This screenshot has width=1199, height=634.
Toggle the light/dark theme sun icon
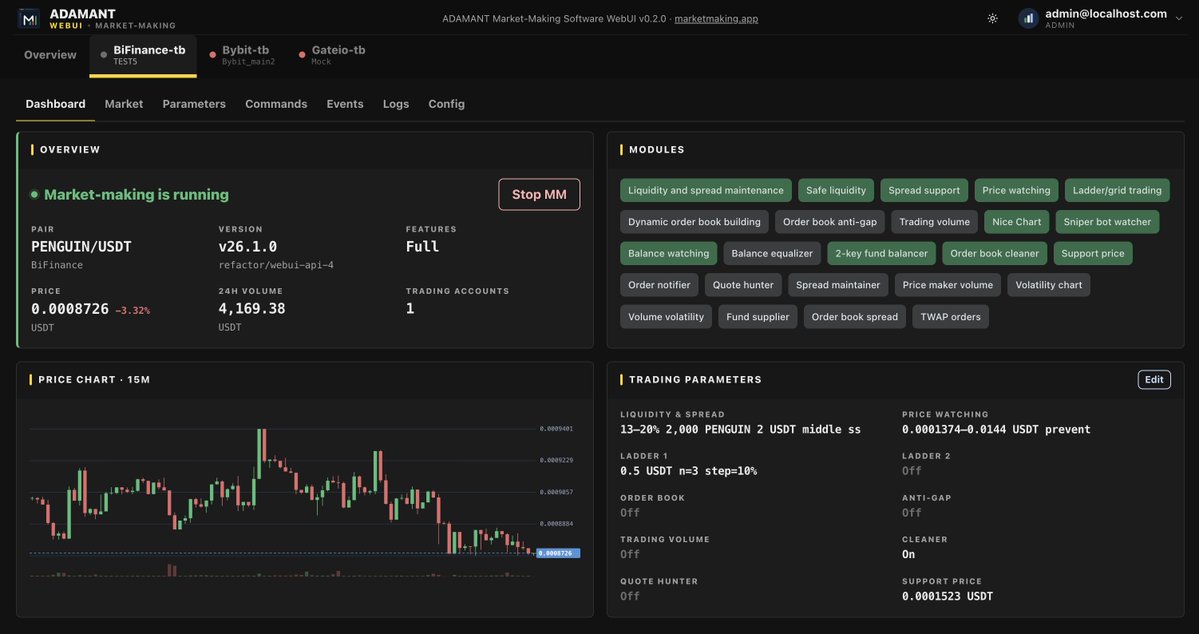click(x=993, y=18)
